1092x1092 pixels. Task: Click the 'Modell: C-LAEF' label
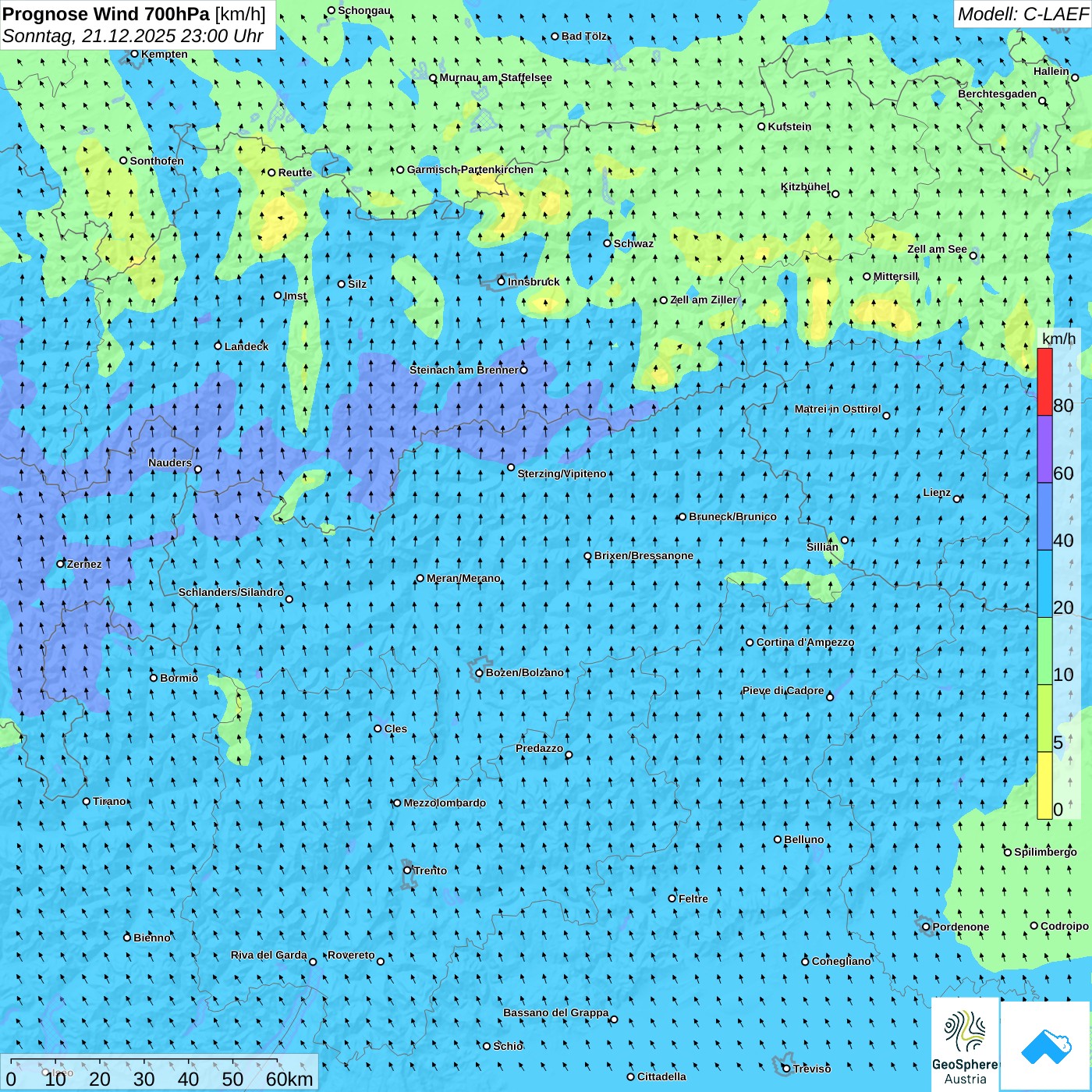click(1022, 13)
